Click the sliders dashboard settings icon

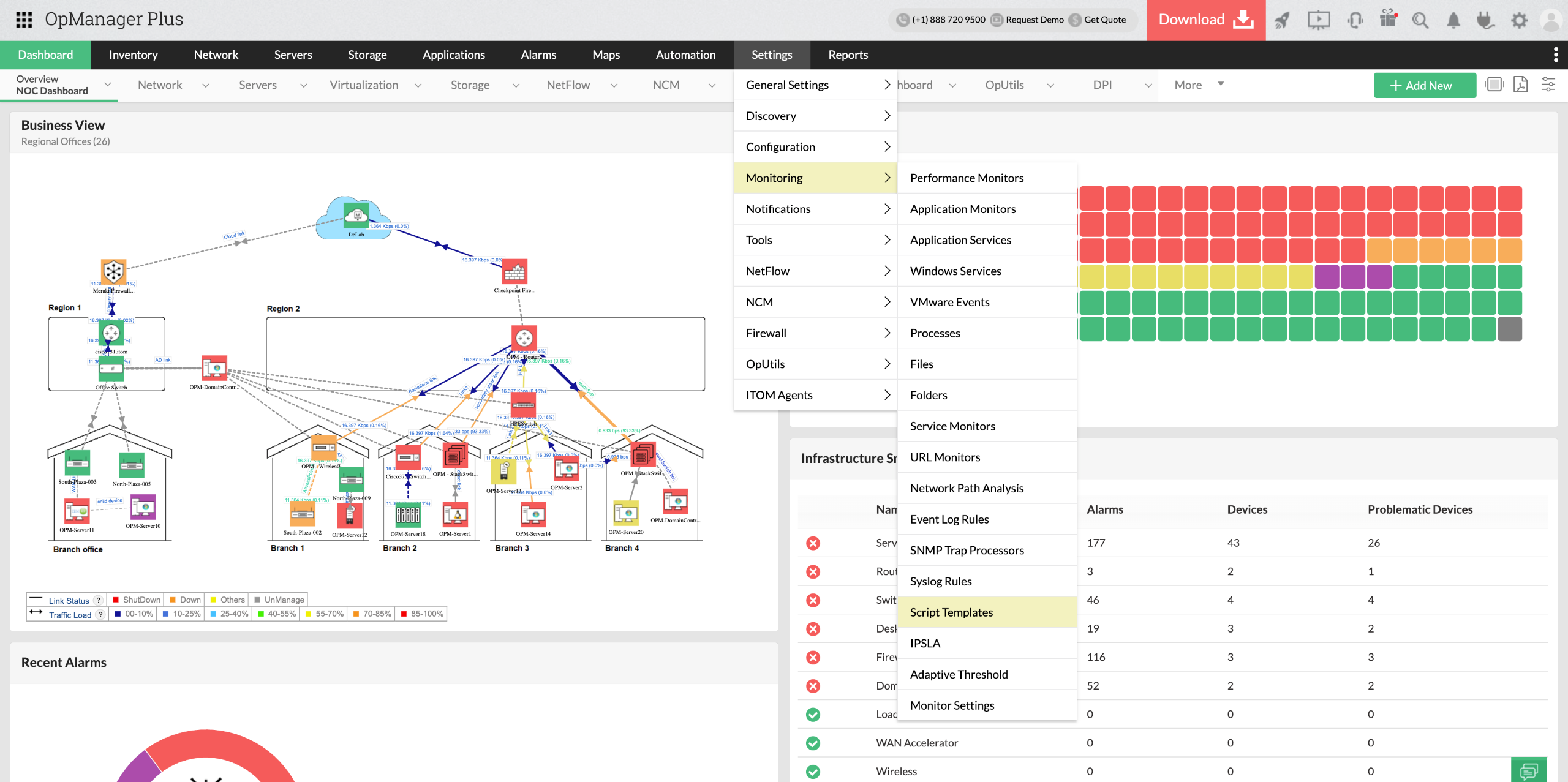click(1548, 85)
